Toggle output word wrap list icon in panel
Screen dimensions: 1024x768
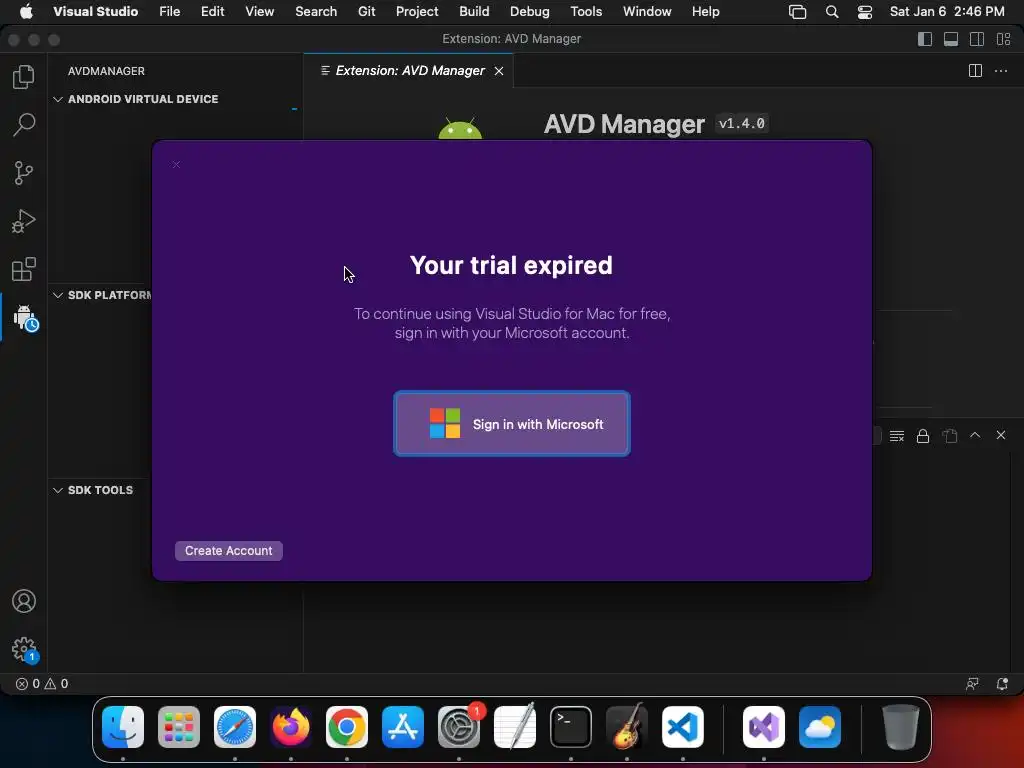point(897,436)
